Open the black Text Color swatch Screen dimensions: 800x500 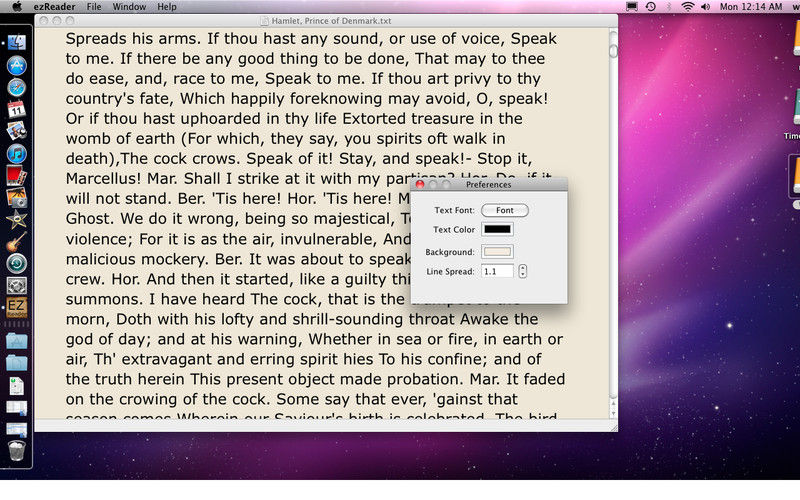pos(497,230)
